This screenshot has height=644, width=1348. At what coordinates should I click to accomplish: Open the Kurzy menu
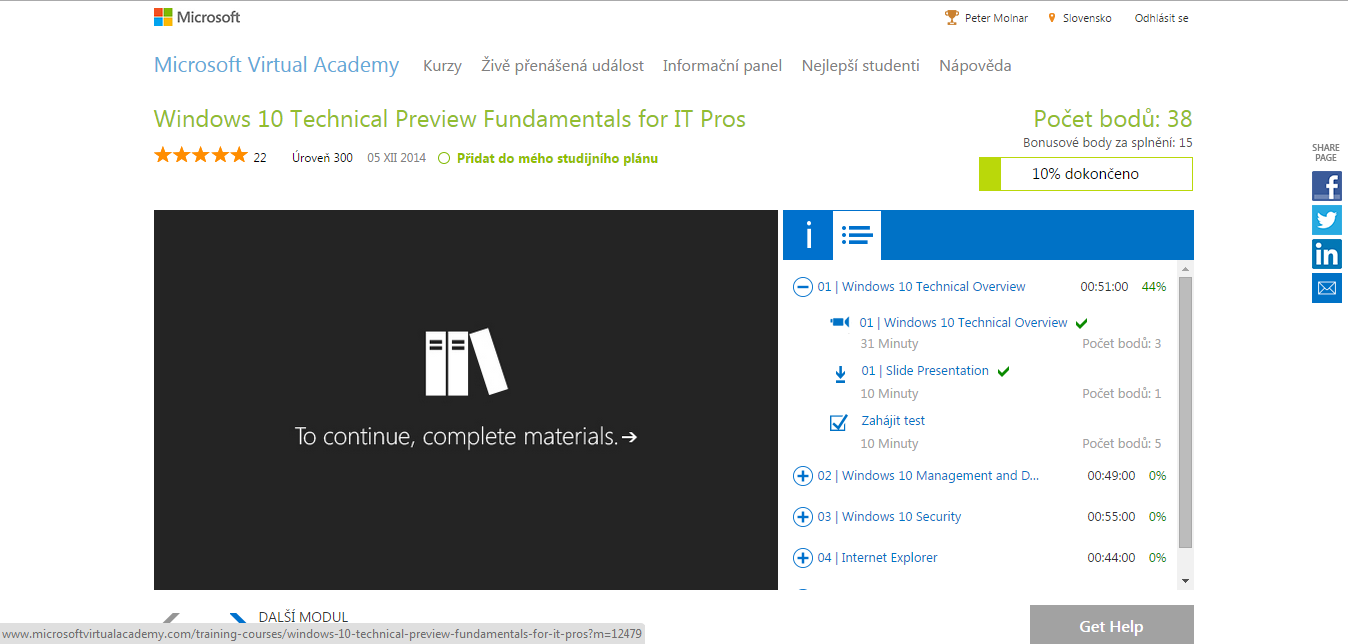click(442, 66)
